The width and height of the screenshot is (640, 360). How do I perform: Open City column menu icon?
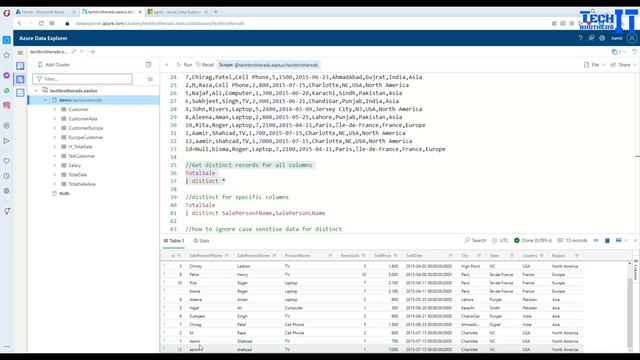click(x=479, y=256)
